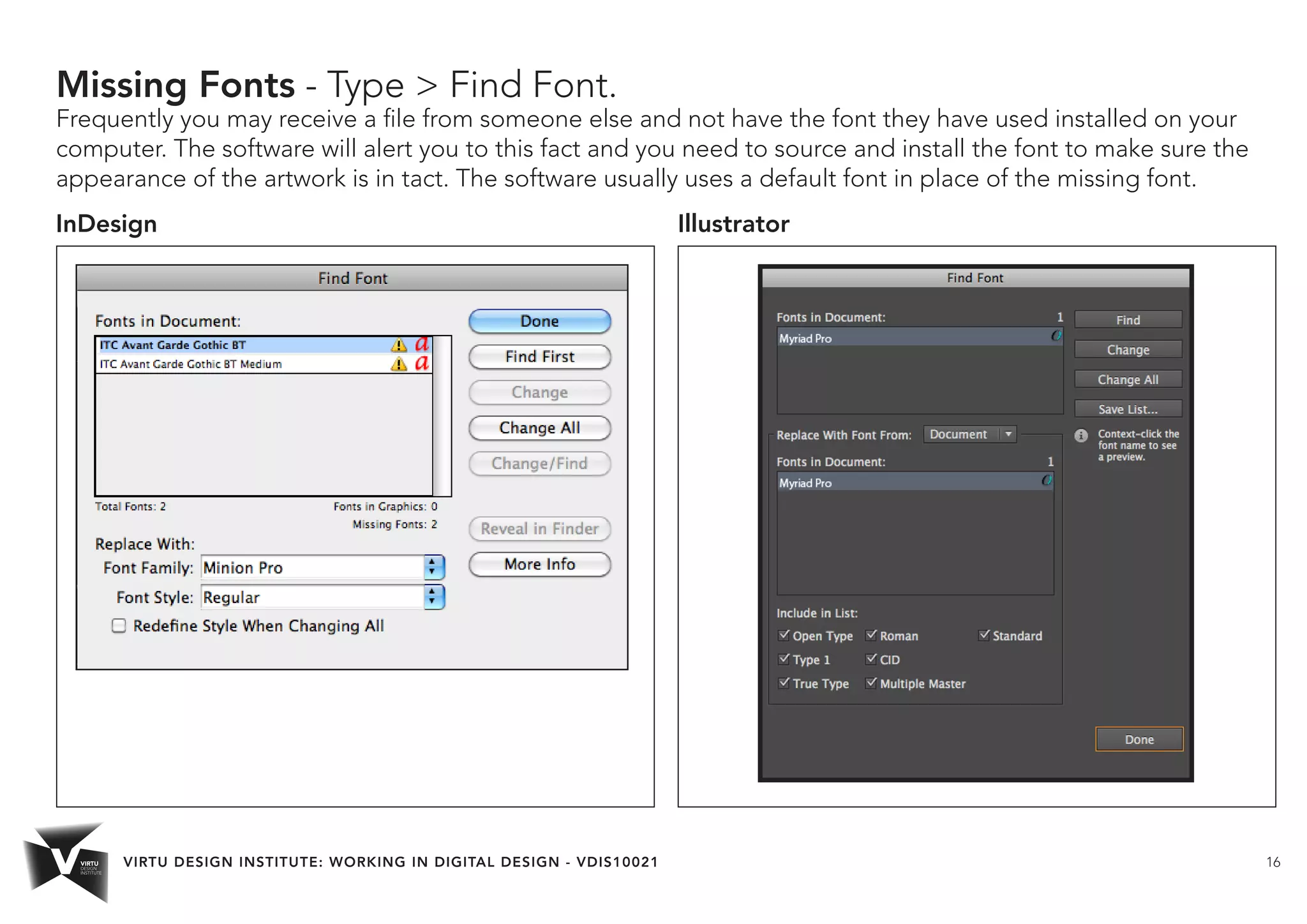Click info icon beside Context-click hint

(1080, 436)
